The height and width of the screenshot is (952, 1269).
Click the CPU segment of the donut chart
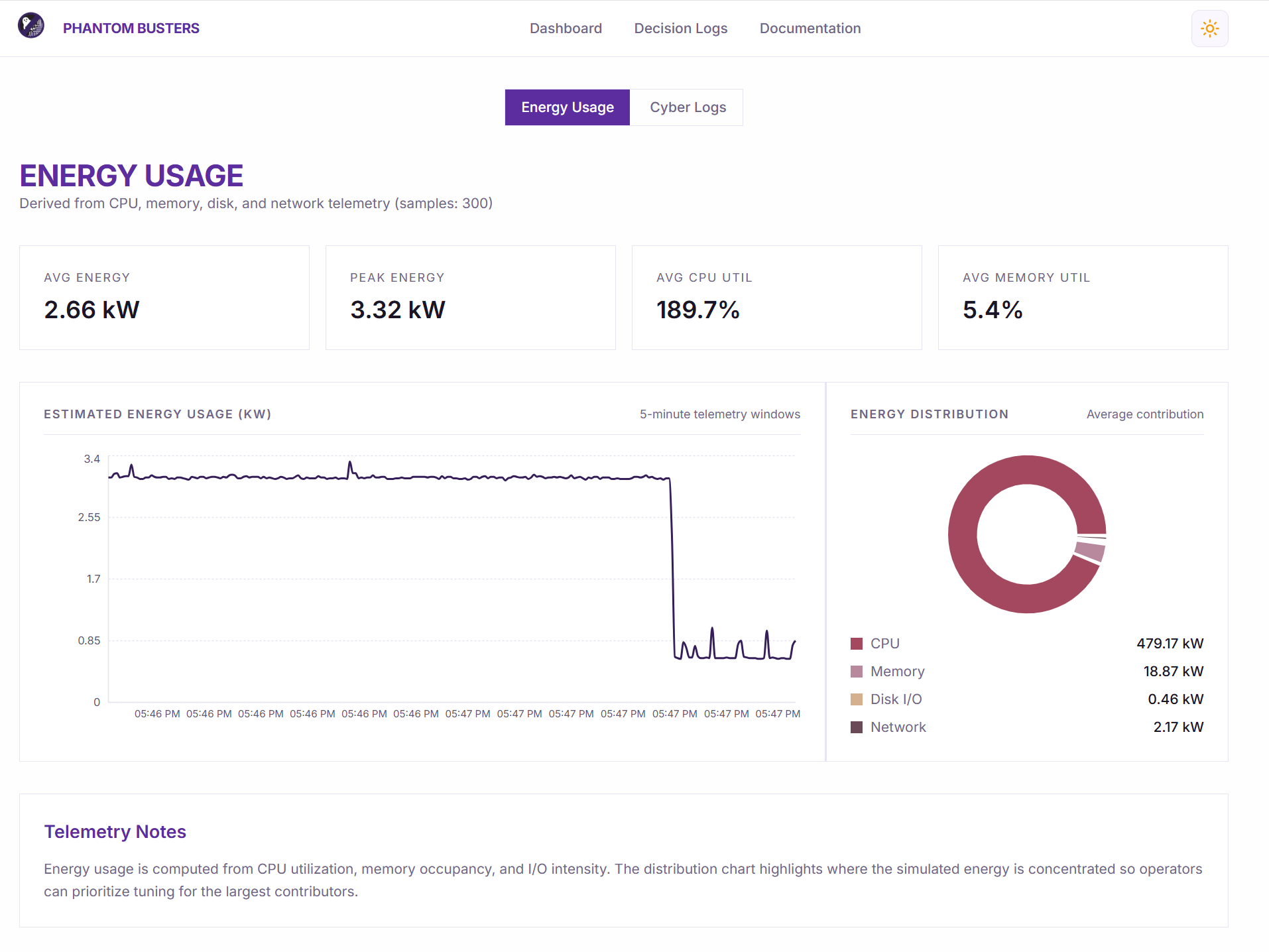click(963, 534)
